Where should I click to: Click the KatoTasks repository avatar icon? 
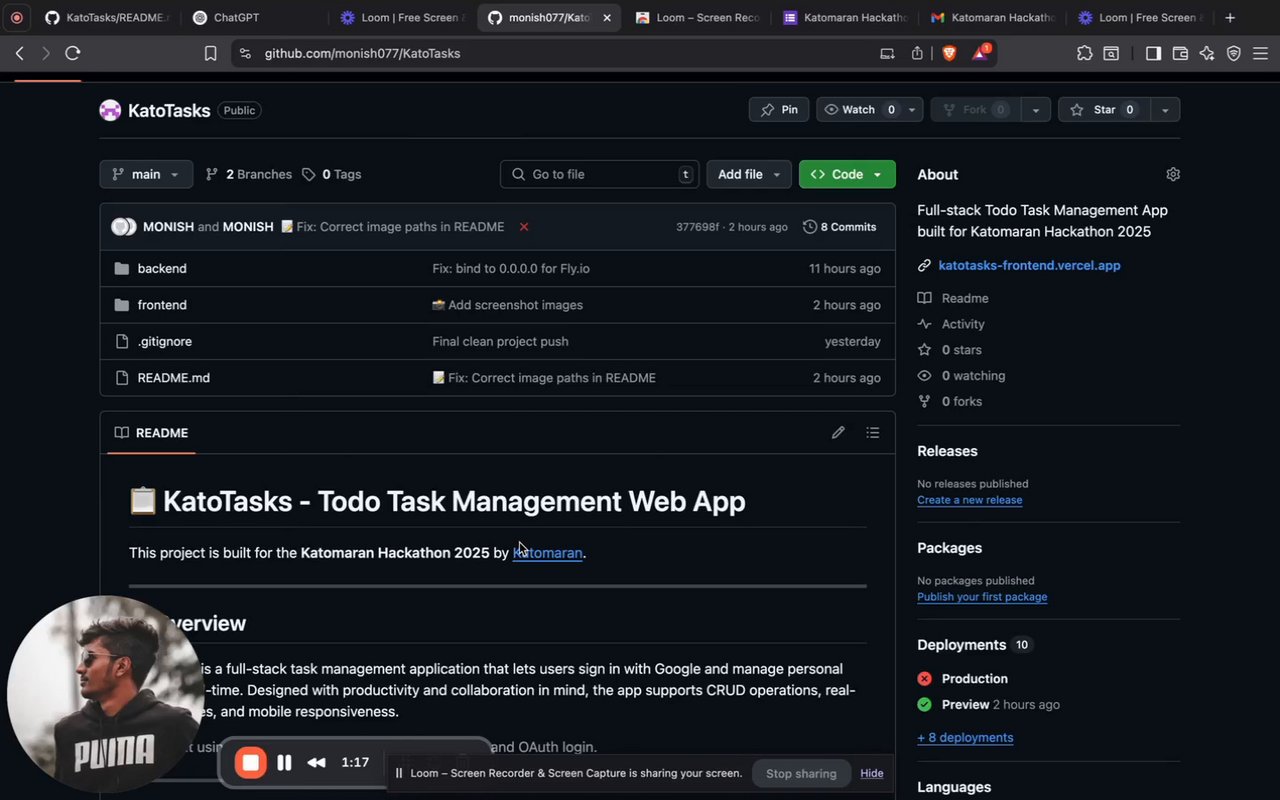(x=110, y=110)
